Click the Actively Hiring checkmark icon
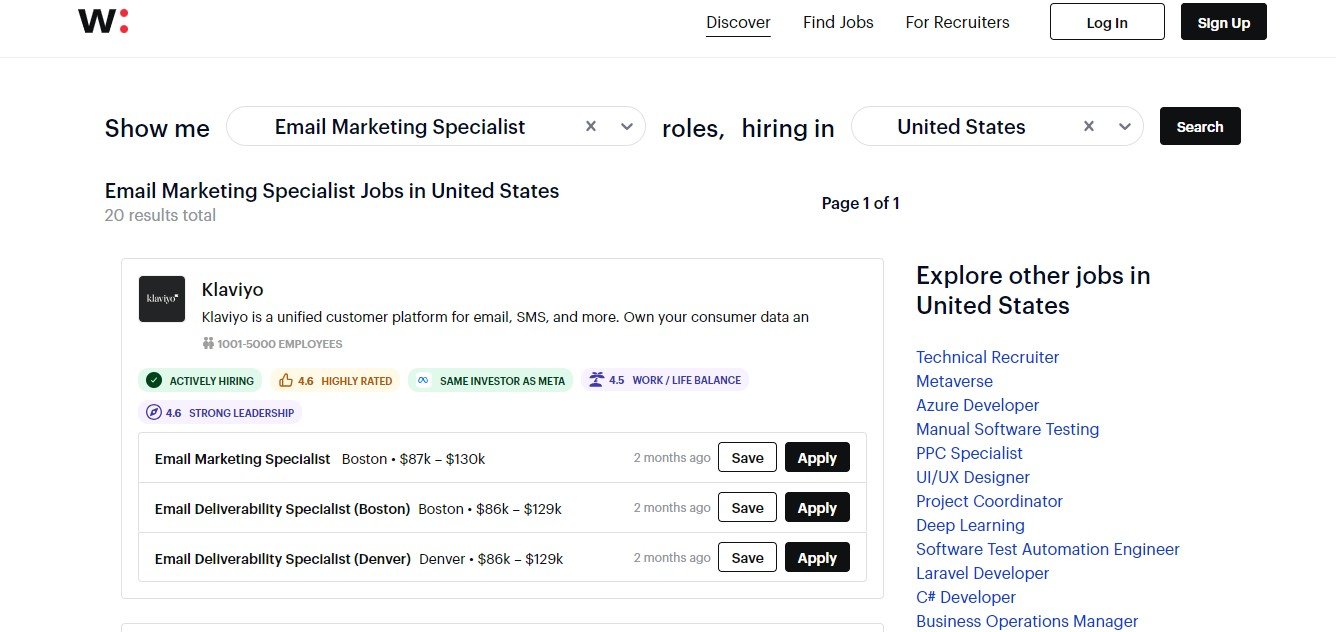 tap(154, 380)
